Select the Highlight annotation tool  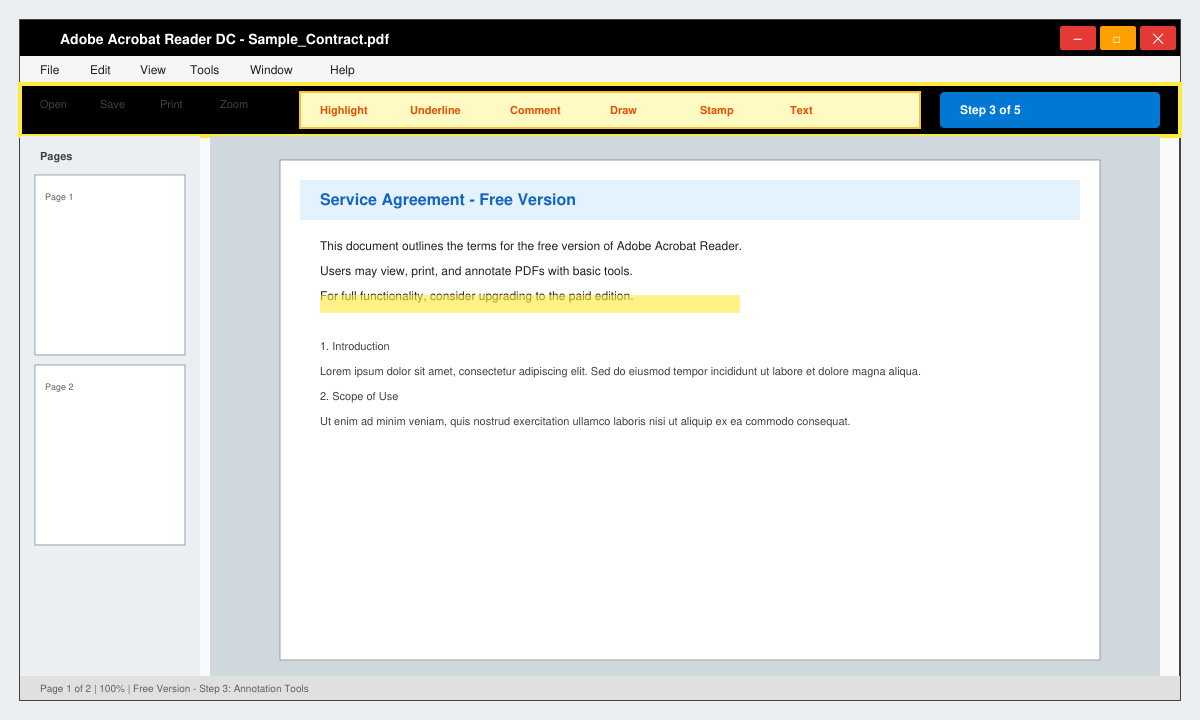tap(344, 110)
